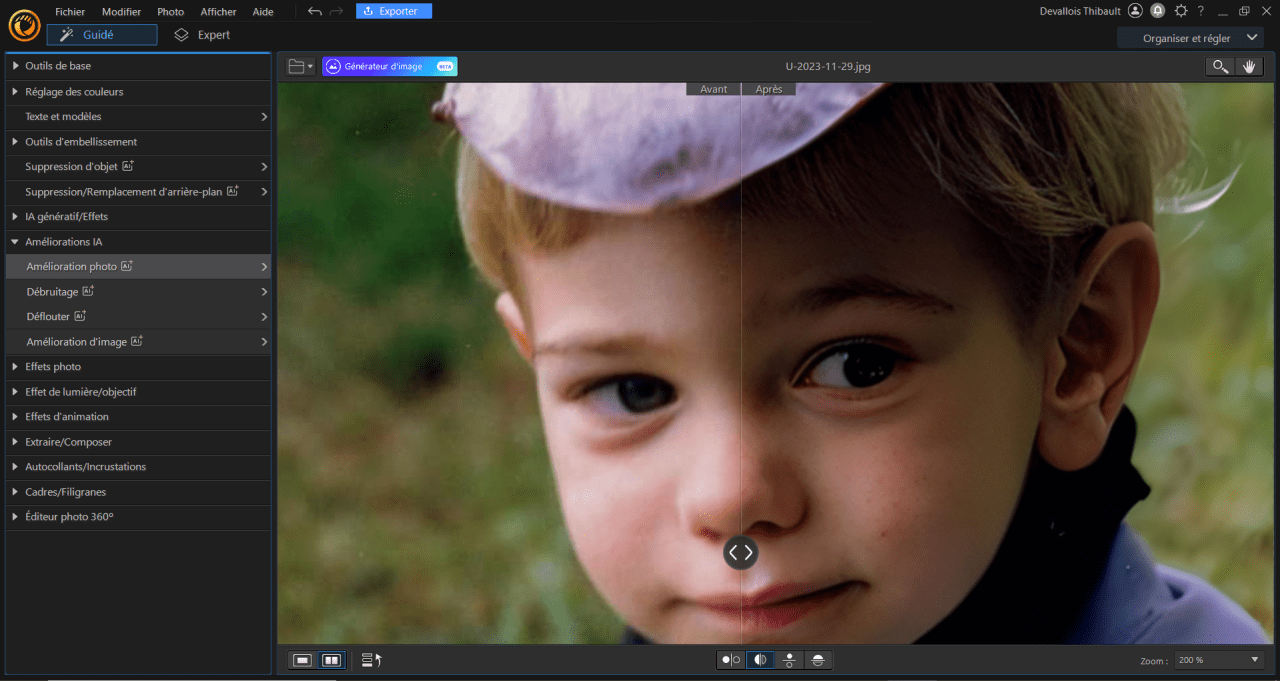Viewport: 1280px width, 681px height.
Task: Open the folder browser dropdown
Action: point(298,66)
